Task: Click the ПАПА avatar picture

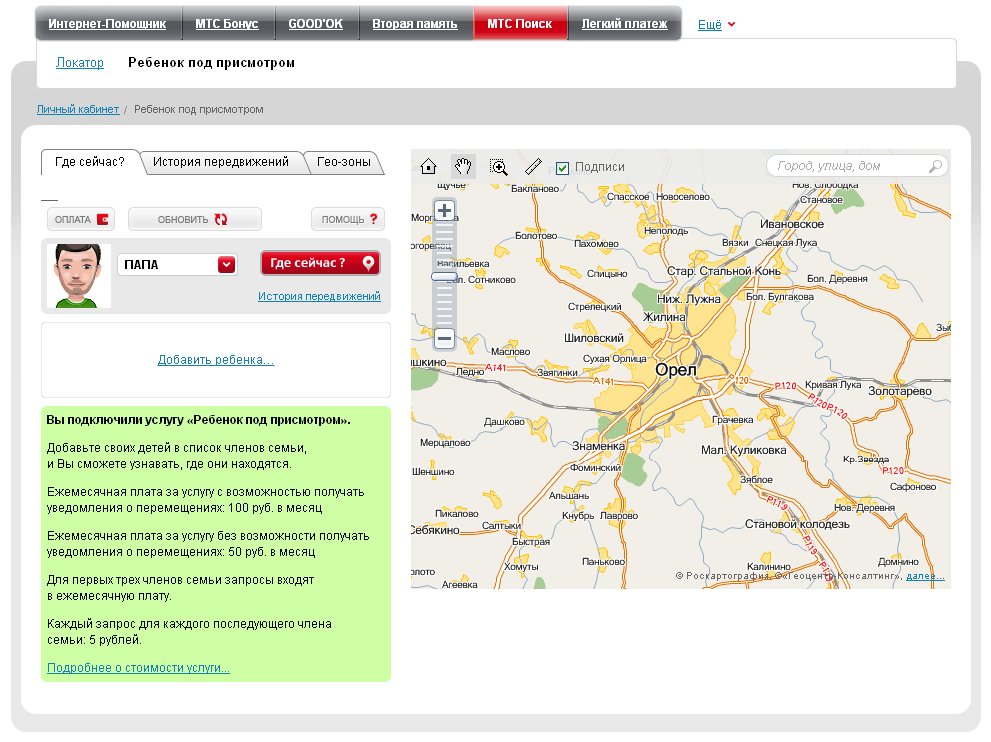Action: pyautogui.click(x=78, y=275)
